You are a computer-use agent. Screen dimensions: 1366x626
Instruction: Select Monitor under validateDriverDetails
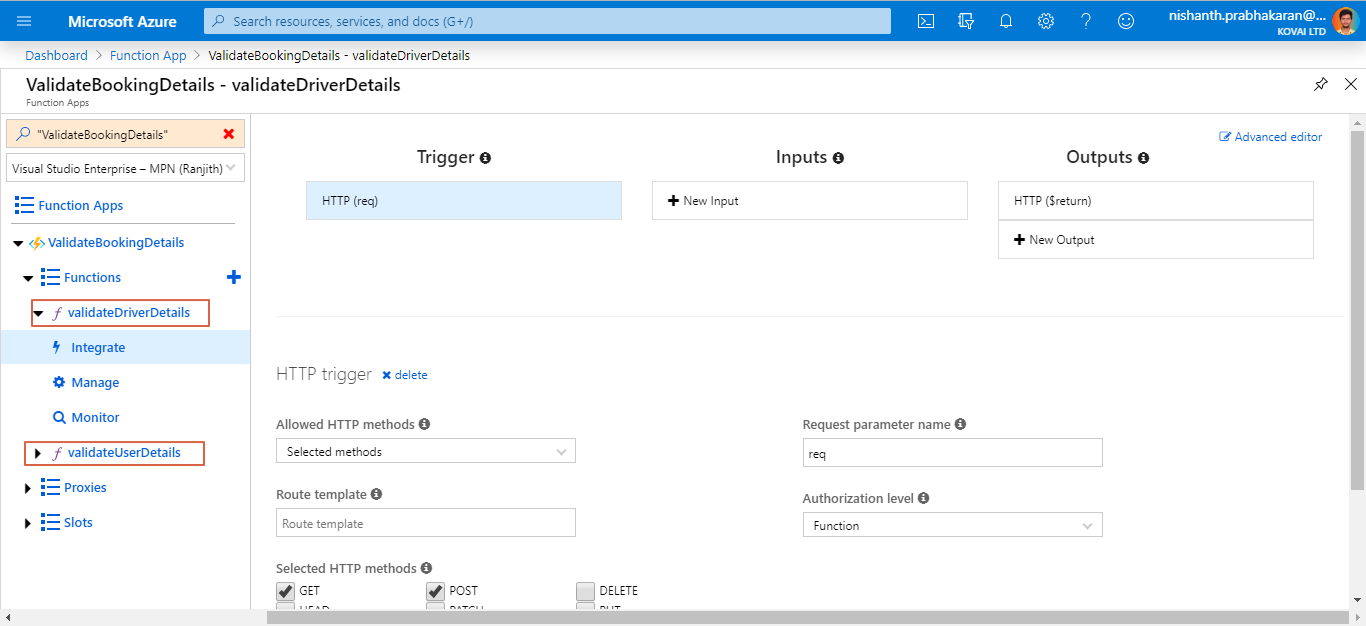(95, 418)
